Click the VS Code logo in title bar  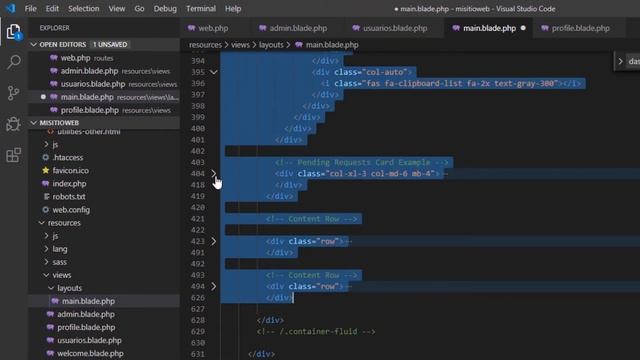tap(10, 8)
